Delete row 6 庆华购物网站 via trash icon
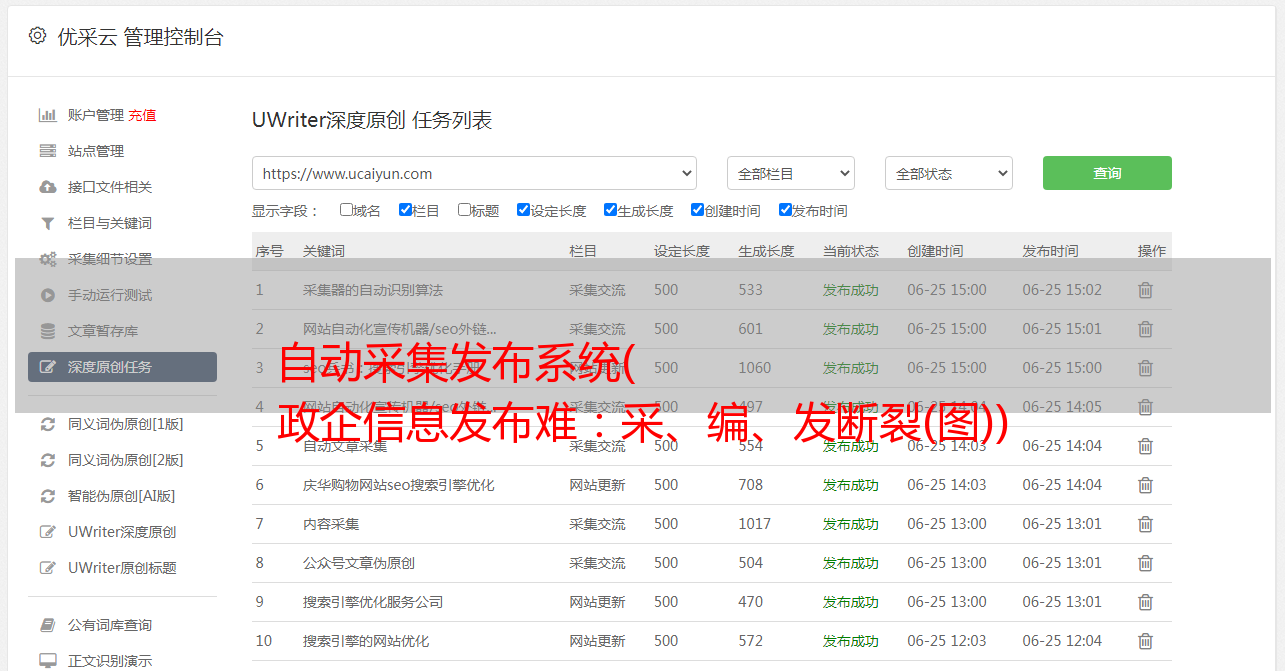 1146,485
